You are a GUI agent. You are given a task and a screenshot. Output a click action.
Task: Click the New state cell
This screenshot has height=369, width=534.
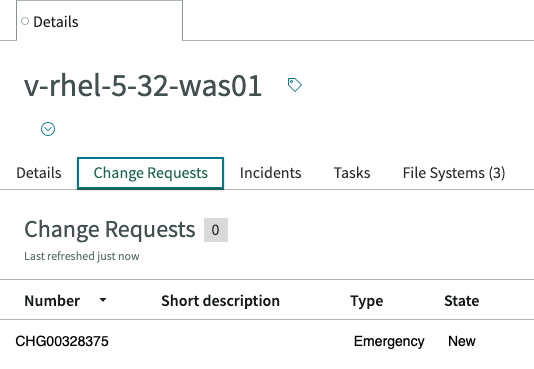pyautogui.click(x=462, y=341)
